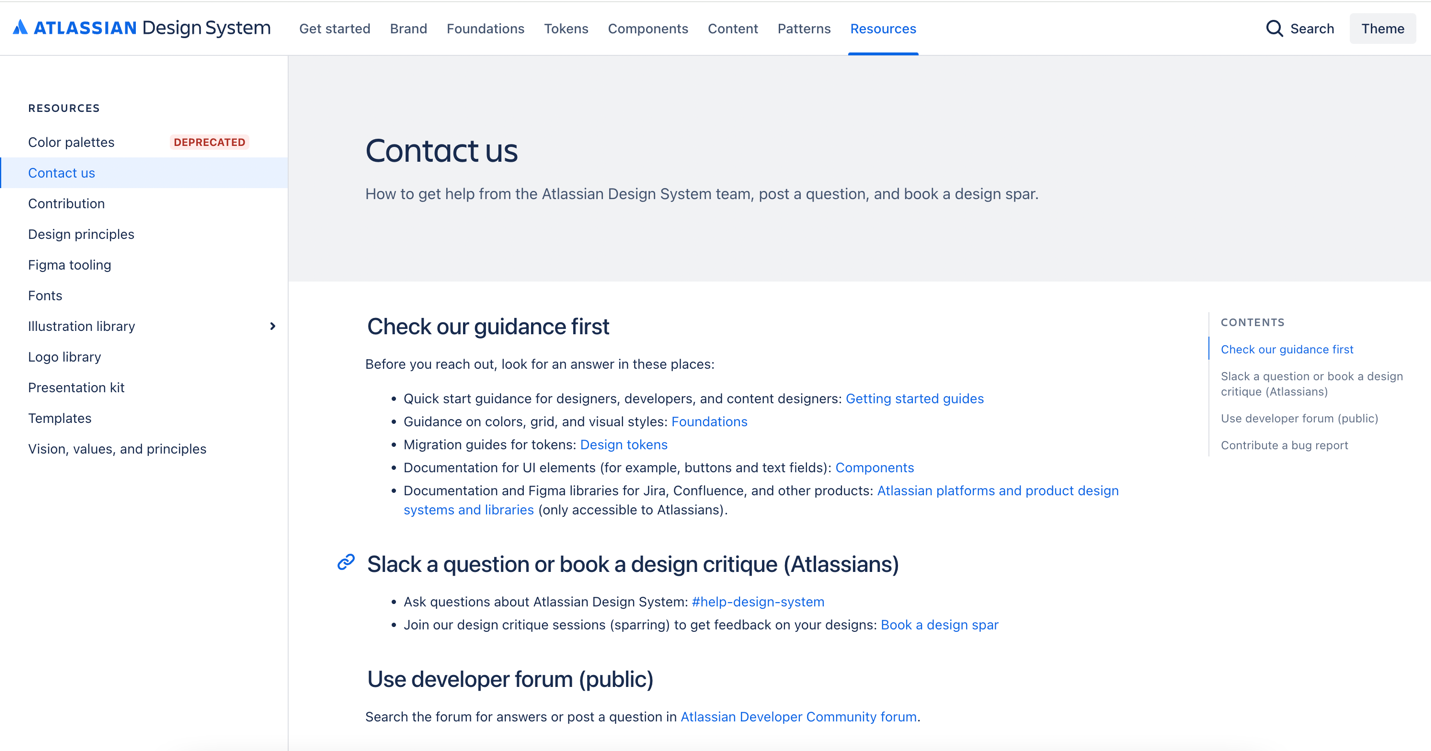
Task: Open the Search magnifier icon
Action: tap(1274, 29)
